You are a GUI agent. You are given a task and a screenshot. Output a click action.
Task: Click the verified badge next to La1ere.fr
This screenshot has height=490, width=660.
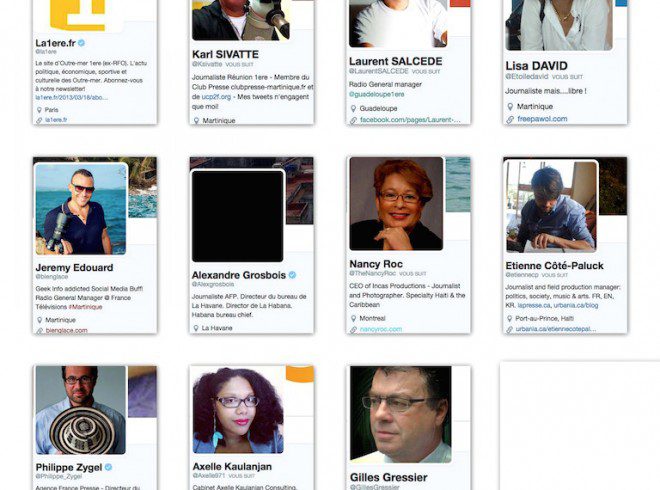tap(82, 43)
